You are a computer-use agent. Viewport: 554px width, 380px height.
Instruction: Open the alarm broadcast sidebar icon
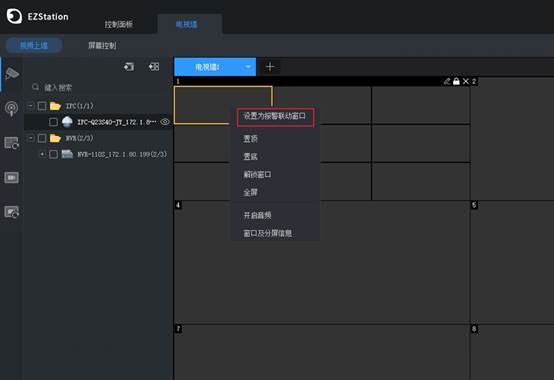[x=12, y=108]
